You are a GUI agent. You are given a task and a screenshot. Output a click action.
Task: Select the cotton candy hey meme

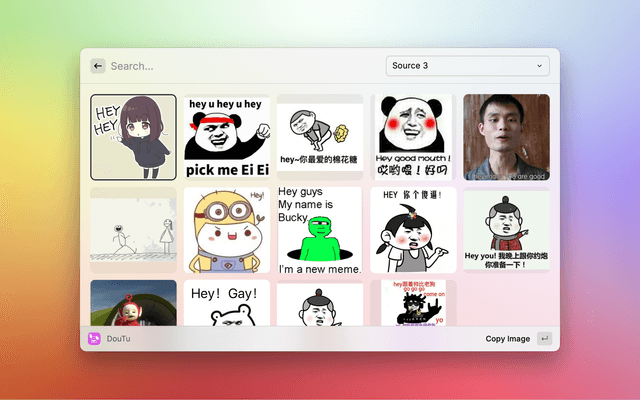tap(319, 137)
